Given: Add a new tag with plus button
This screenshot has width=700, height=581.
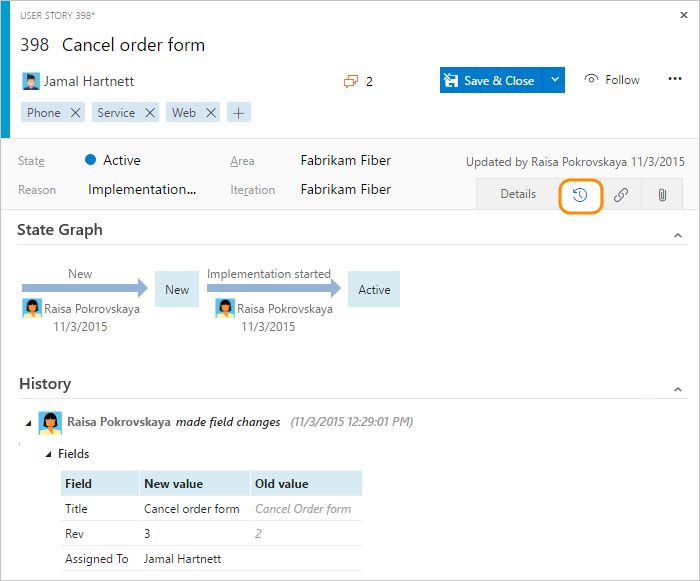Looking at the screenshot, I should coord(239,113).
